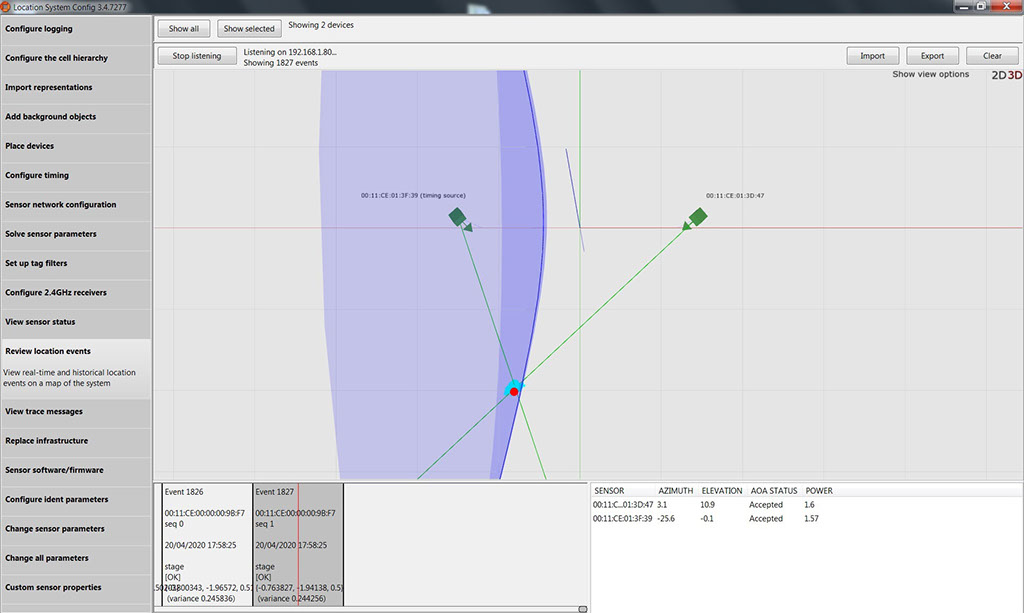Select sensor row 00:11:CE:01:3F:39 in the table
Viewport: 1024px width, 613px height.
coord(622,519)
